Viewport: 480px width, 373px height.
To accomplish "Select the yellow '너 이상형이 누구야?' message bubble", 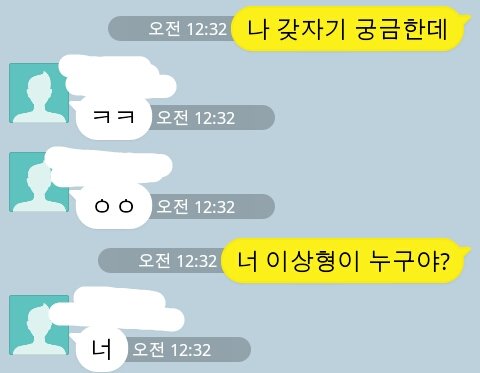I will pyautogui.click(x=344, y=261).
